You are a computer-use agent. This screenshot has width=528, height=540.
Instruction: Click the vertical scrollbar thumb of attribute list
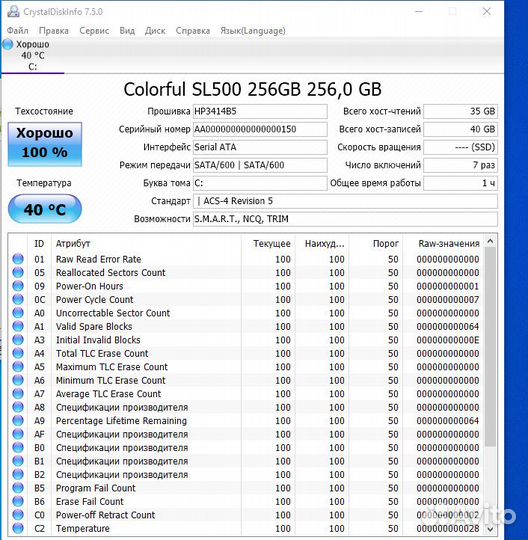coord(490,347)
